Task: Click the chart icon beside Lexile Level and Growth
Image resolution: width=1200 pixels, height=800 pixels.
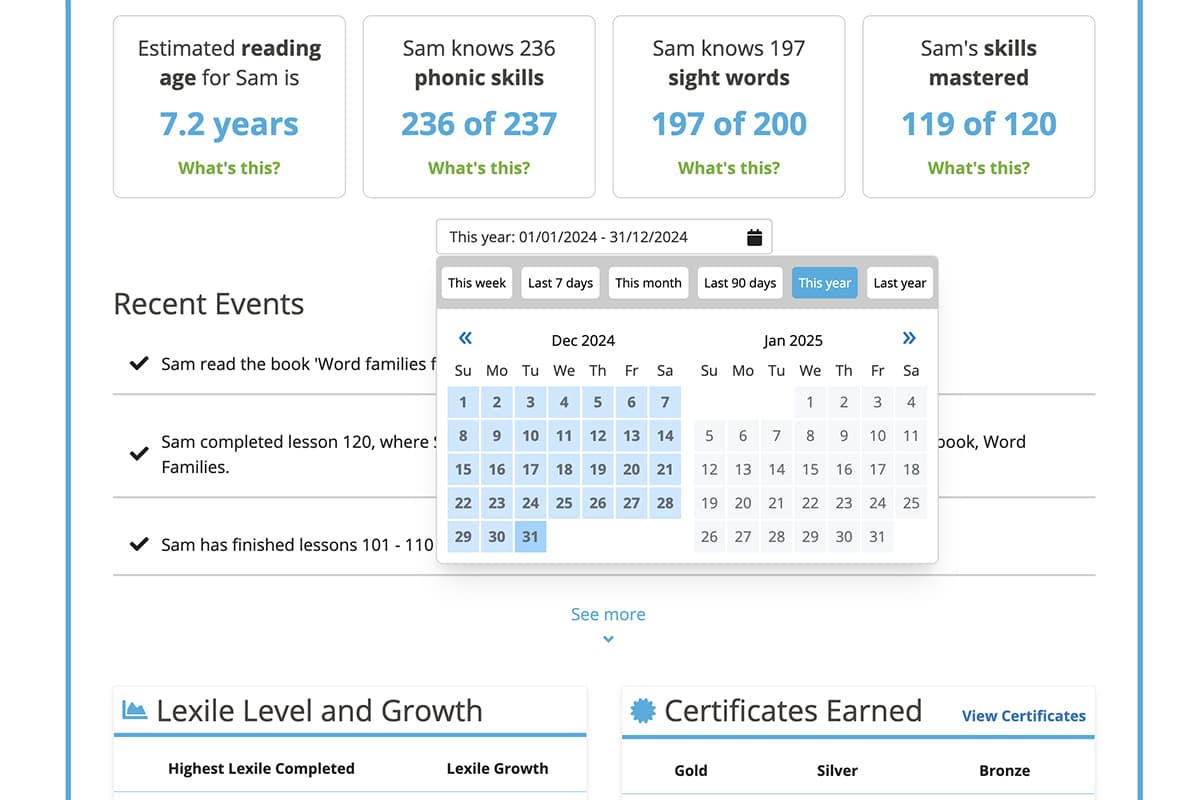Action: pyautogui.click(x=133, y=710)
